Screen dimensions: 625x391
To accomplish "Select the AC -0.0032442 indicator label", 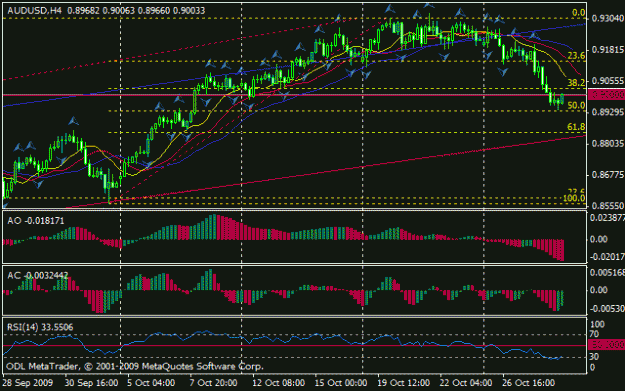I will [38, 275].
